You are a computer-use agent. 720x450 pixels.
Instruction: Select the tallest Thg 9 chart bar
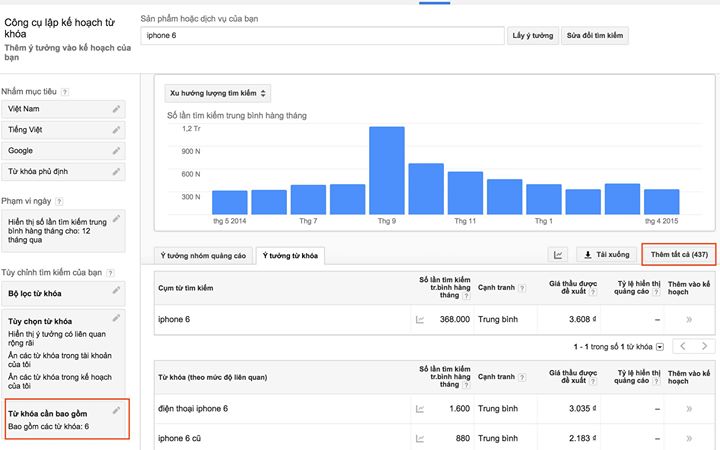[387, 170]
